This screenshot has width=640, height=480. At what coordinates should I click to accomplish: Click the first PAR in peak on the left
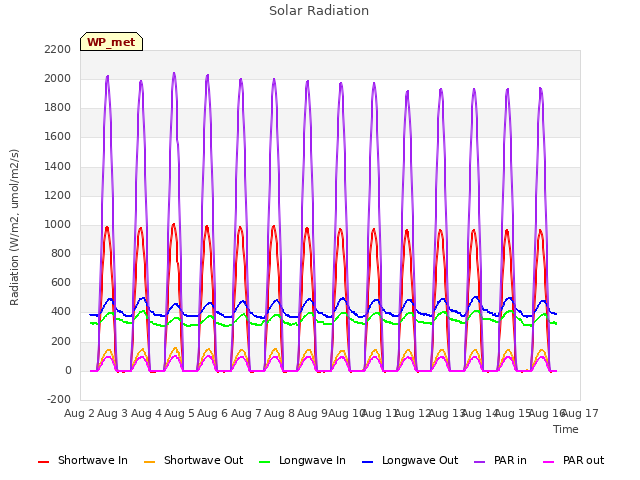tap(107, 77)
